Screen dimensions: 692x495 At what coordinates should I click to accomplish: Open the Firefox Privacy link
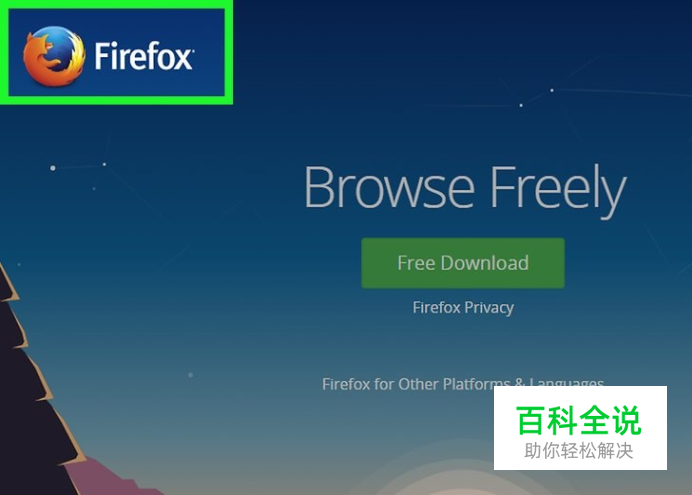click(463, 307)
